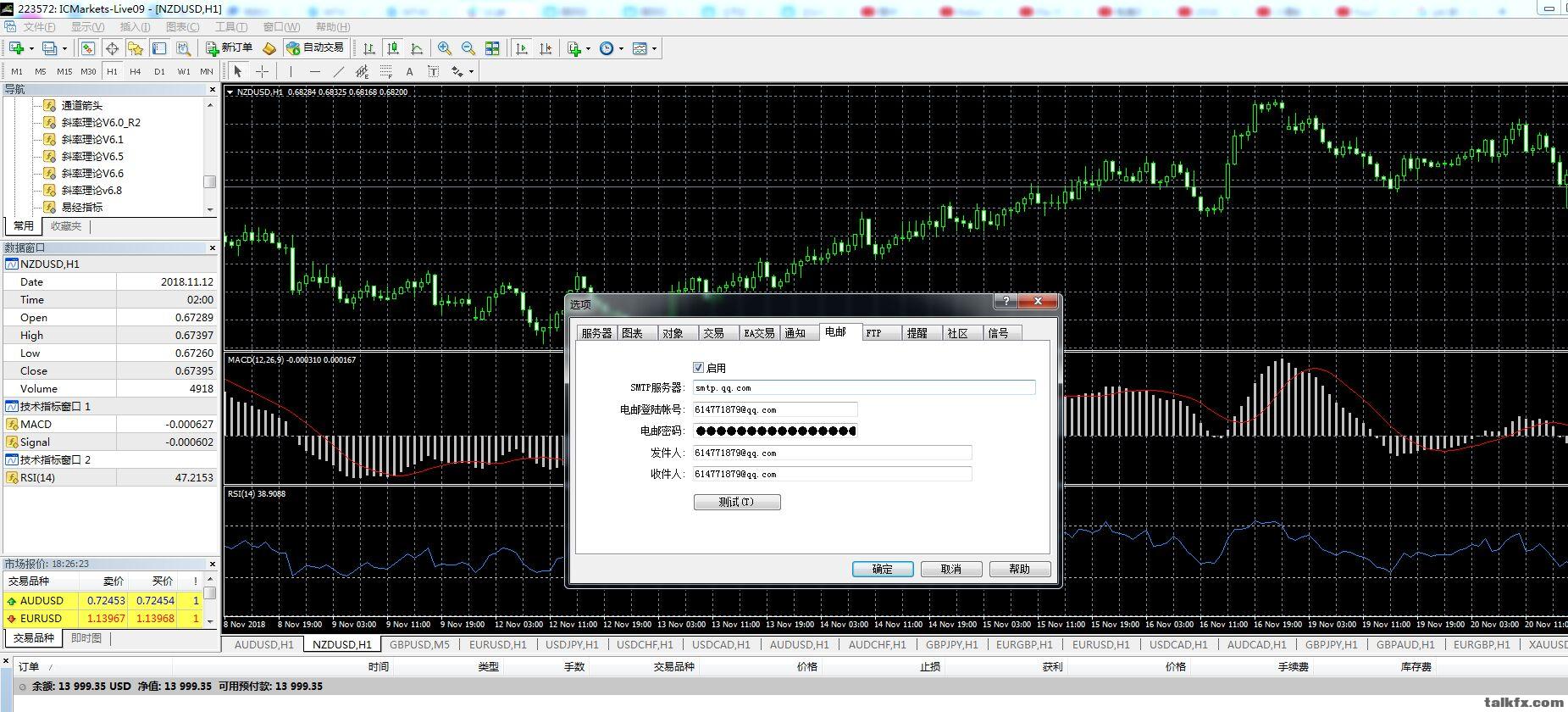
Task: Open the 服务器 tab in Options
Action: coord(596,333)
